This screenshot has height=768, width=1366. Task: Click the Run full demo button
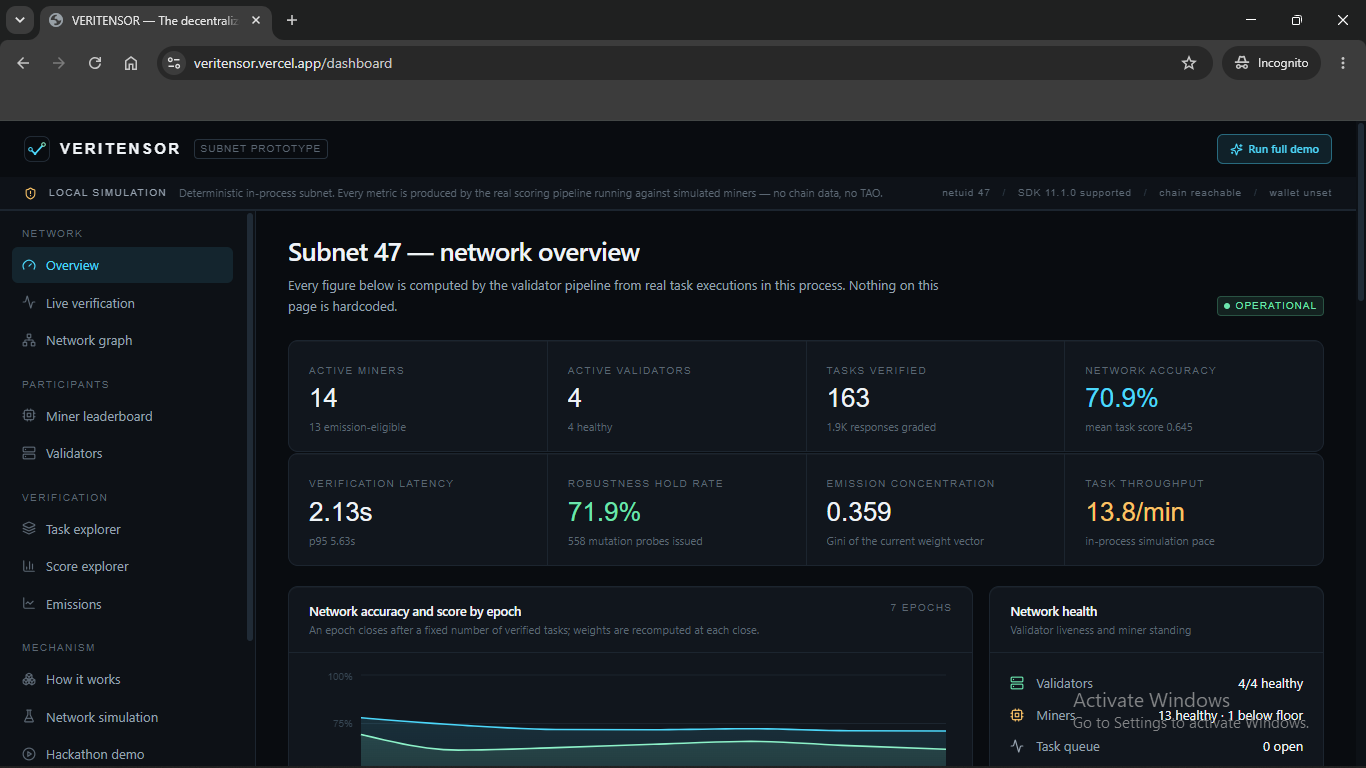[1274, 149]
